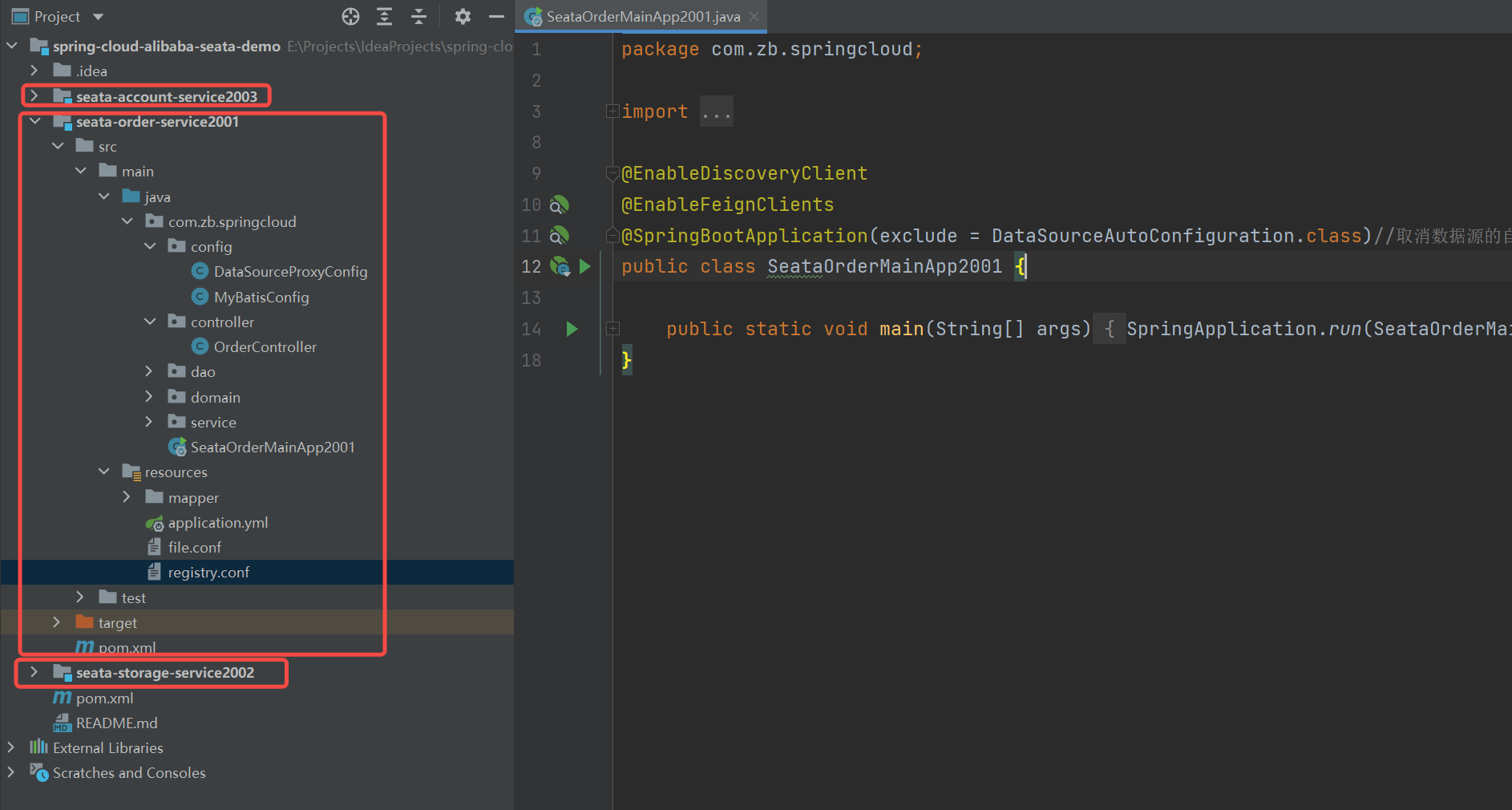Click the README.md markdown file icon
1512x810 pixels.
pos(62,723)
